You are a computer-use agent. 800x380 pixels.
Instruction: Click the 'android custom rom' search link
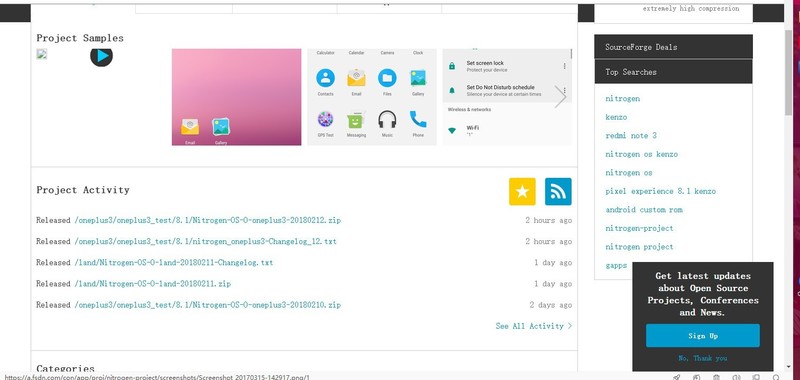point(644,210)
